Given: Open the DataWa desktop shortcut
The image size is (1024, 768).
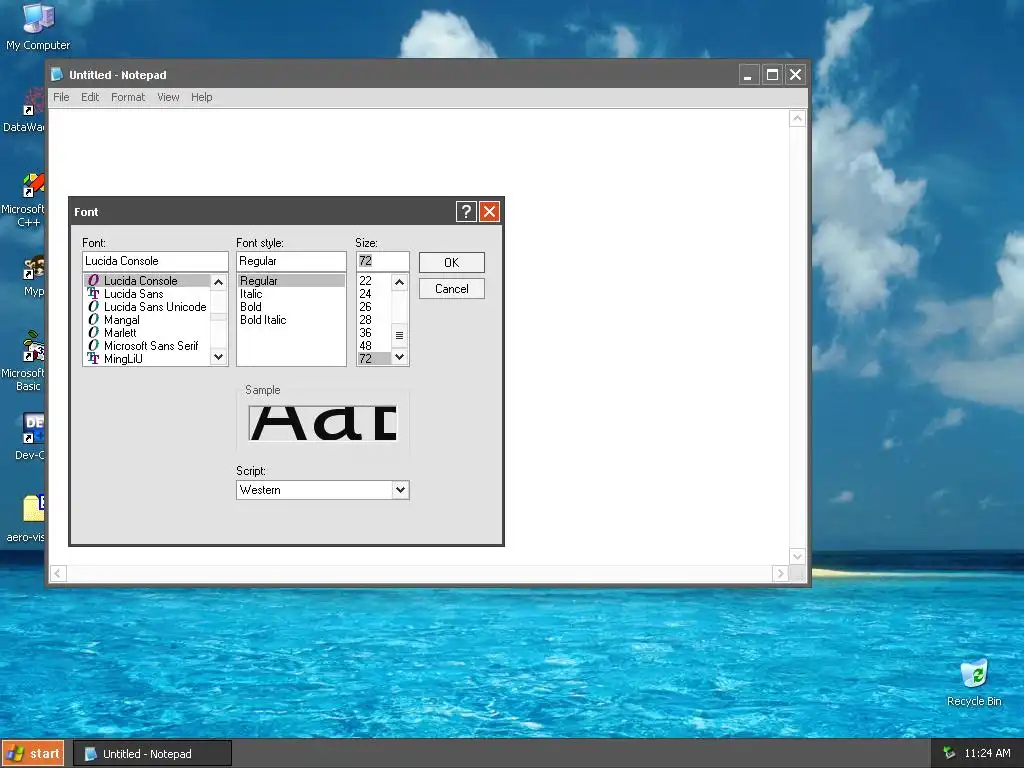Looking at the screenshot, I should point(24,111).
